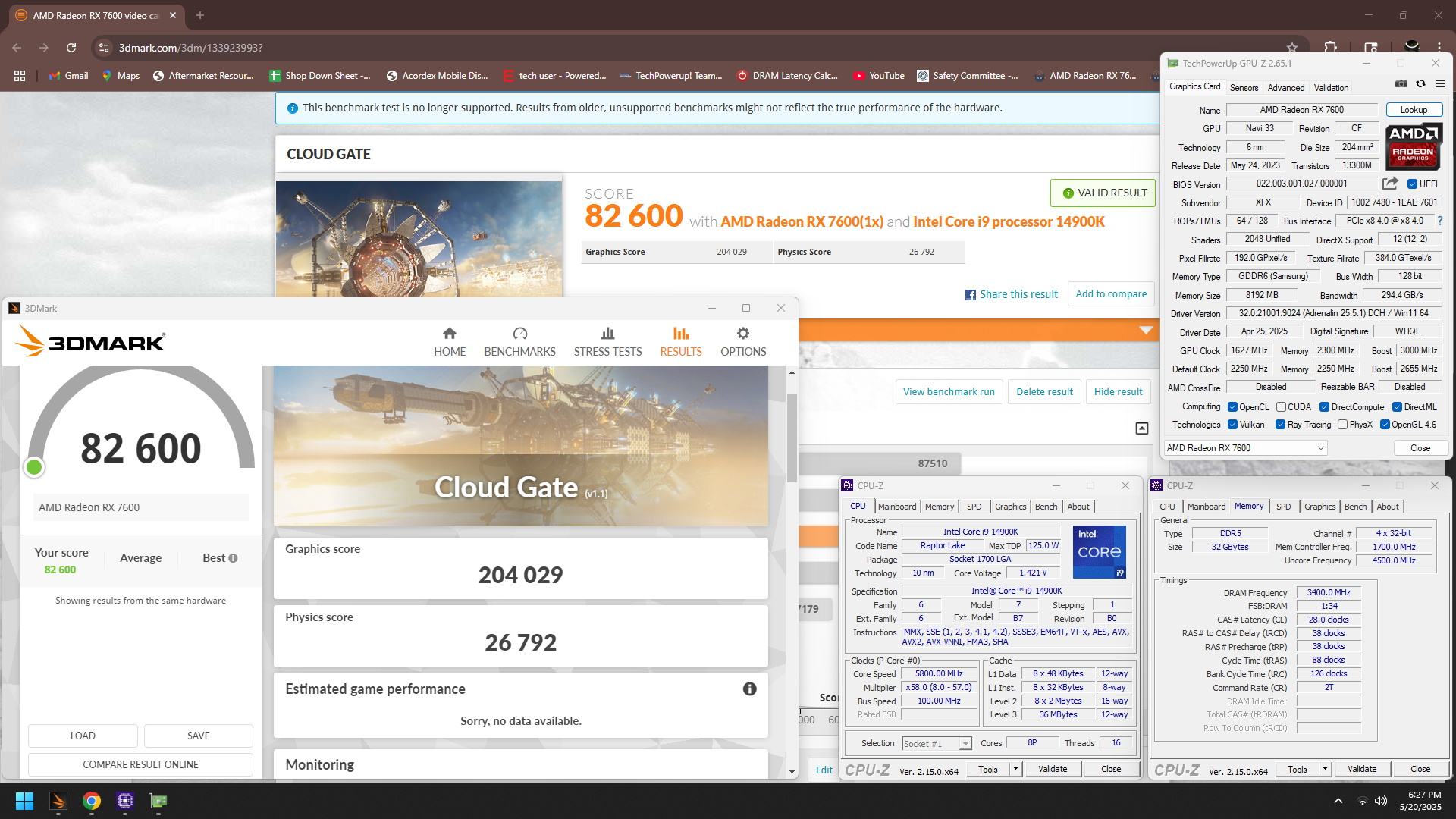
Task: Click Cloud Gate thumbnail on 3dmark webpage
Action: [x=419, y=239]
